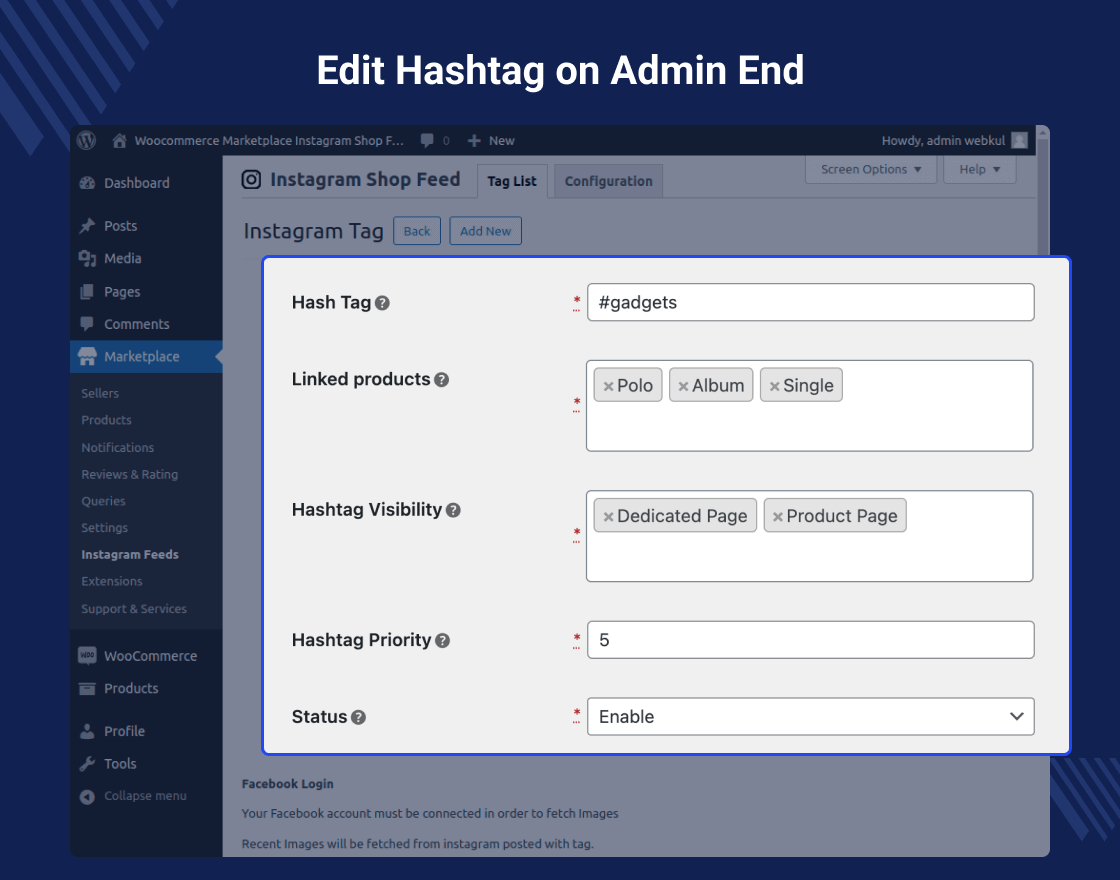Expand the Help dropdown
Screen dimensions: 1120x880
point(979,169)
